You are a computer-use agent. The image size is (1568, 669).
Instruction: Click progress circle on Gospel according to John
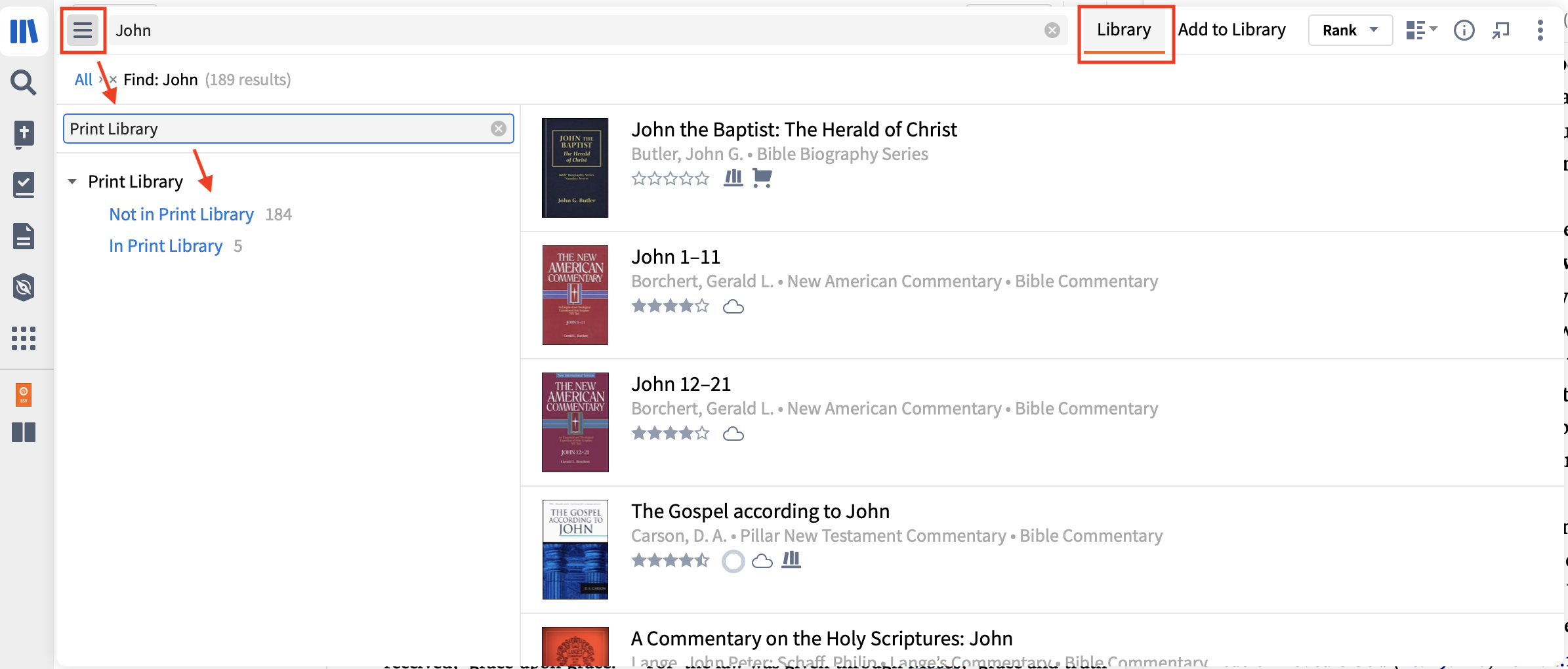pos(733,561)
